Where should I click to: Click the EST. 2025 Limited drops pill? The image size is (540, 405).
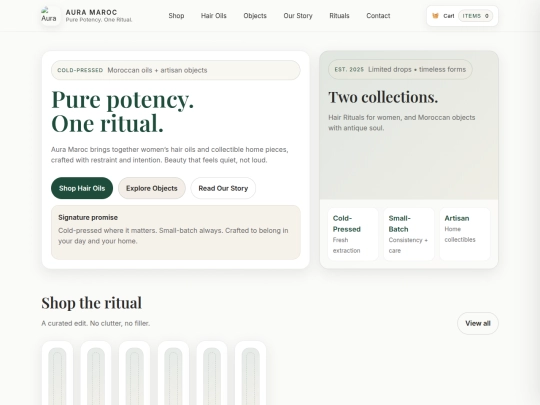pos(400,70)
